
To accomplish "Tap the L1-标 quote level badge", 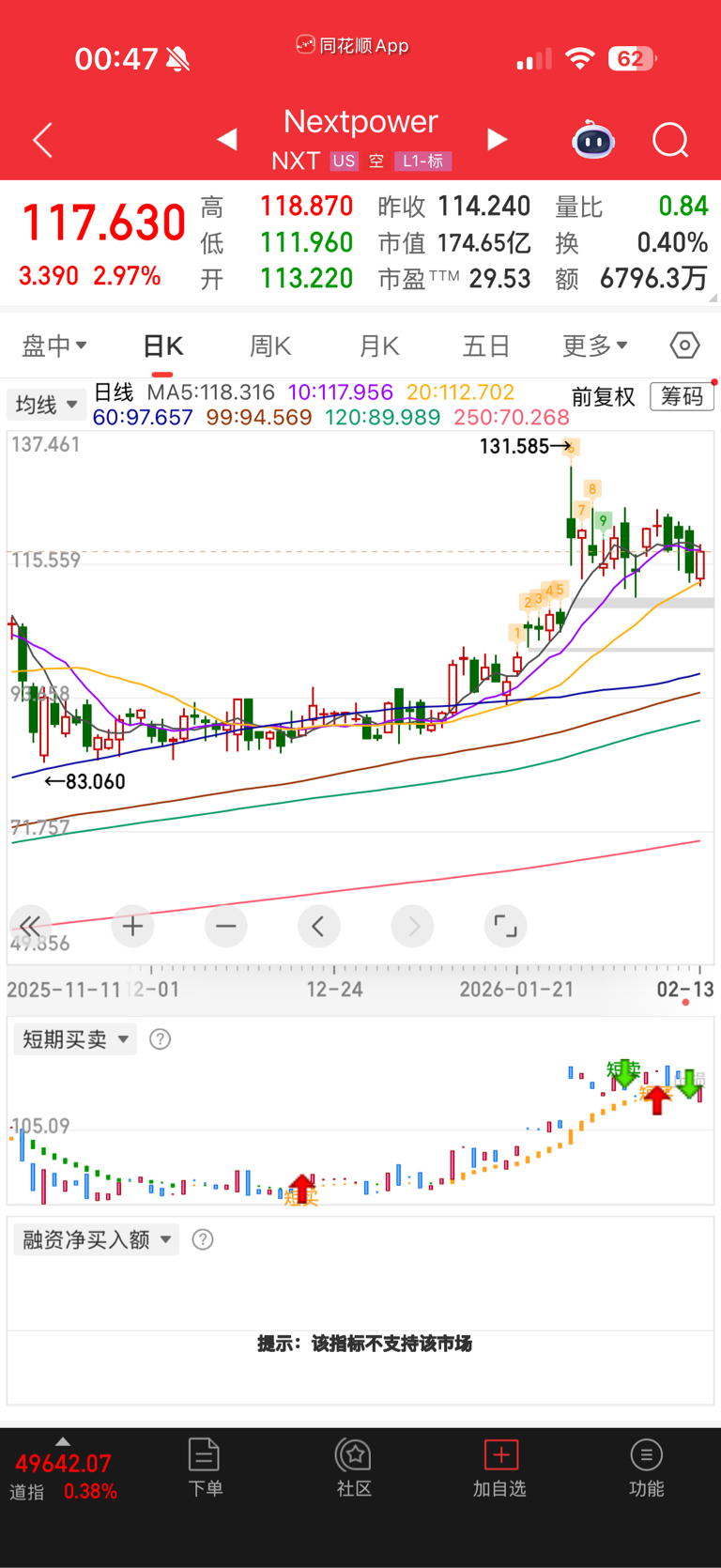I will click(x=423, y=161).
